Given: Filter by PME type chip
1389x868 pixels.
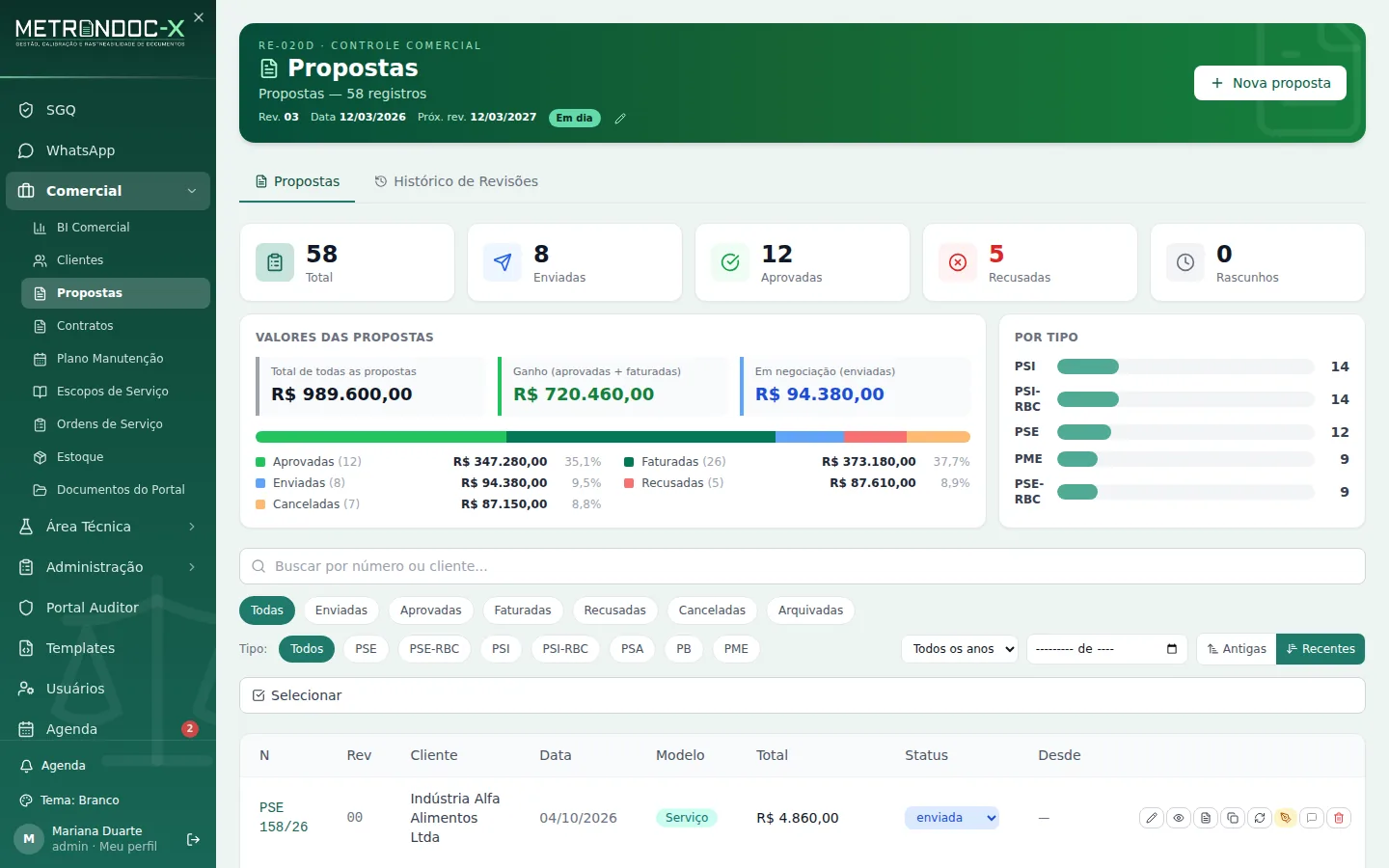Looking at the screenshot, I should pyautogui.click(x=736, y=649).
